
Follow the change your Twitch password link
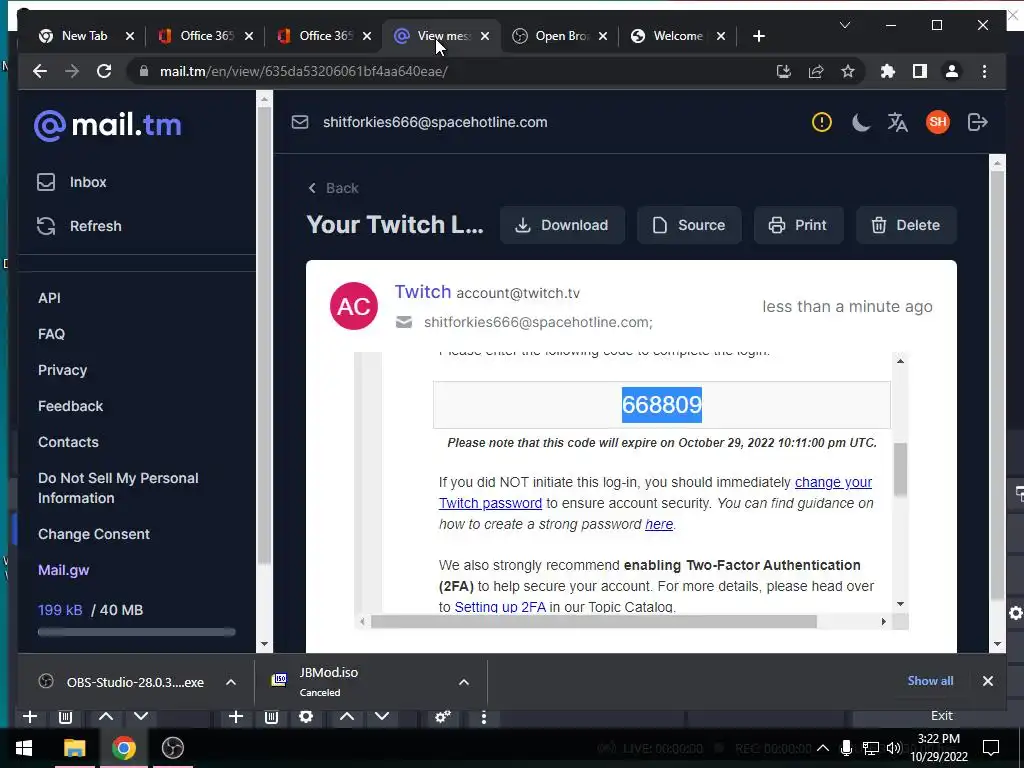click(655, 492)
